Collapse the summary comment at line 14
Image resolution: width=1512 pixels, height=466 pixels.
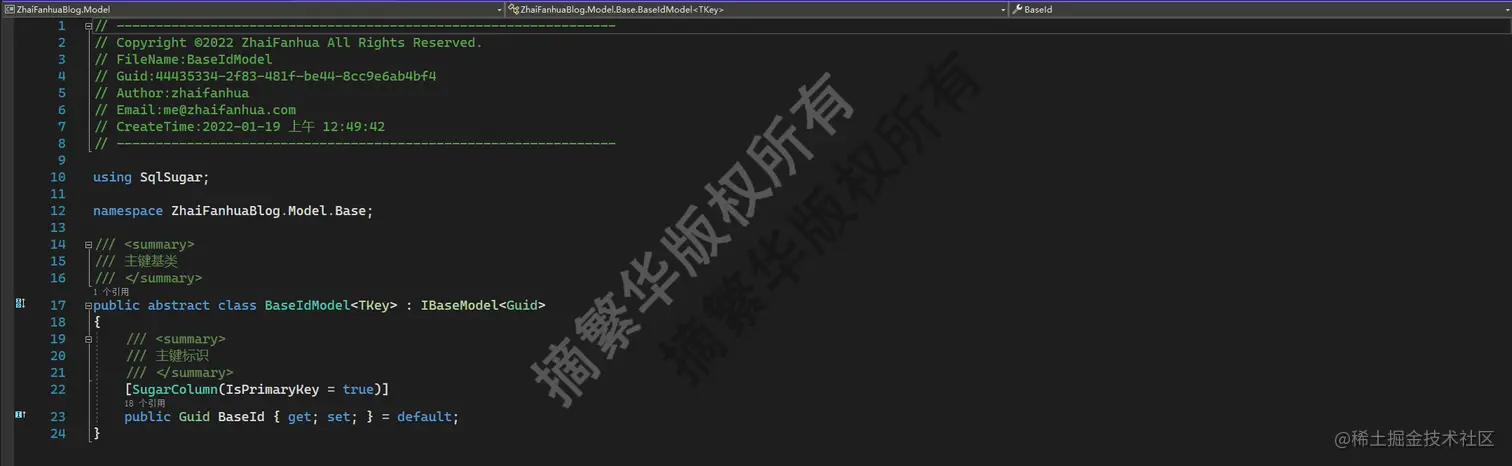click(x=89, y=245)
